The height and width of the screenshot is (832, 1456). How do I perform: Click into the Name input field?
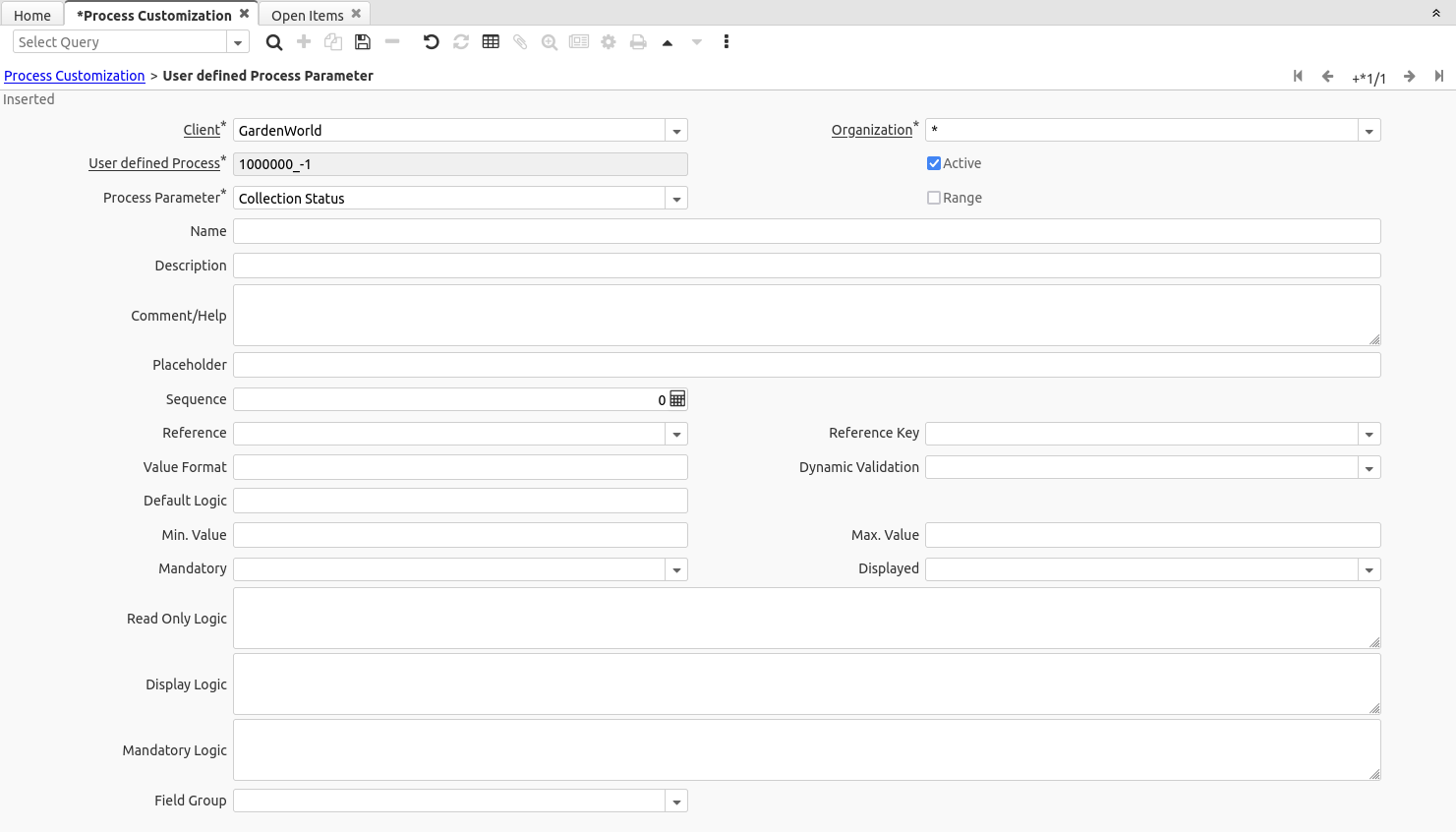806,231
